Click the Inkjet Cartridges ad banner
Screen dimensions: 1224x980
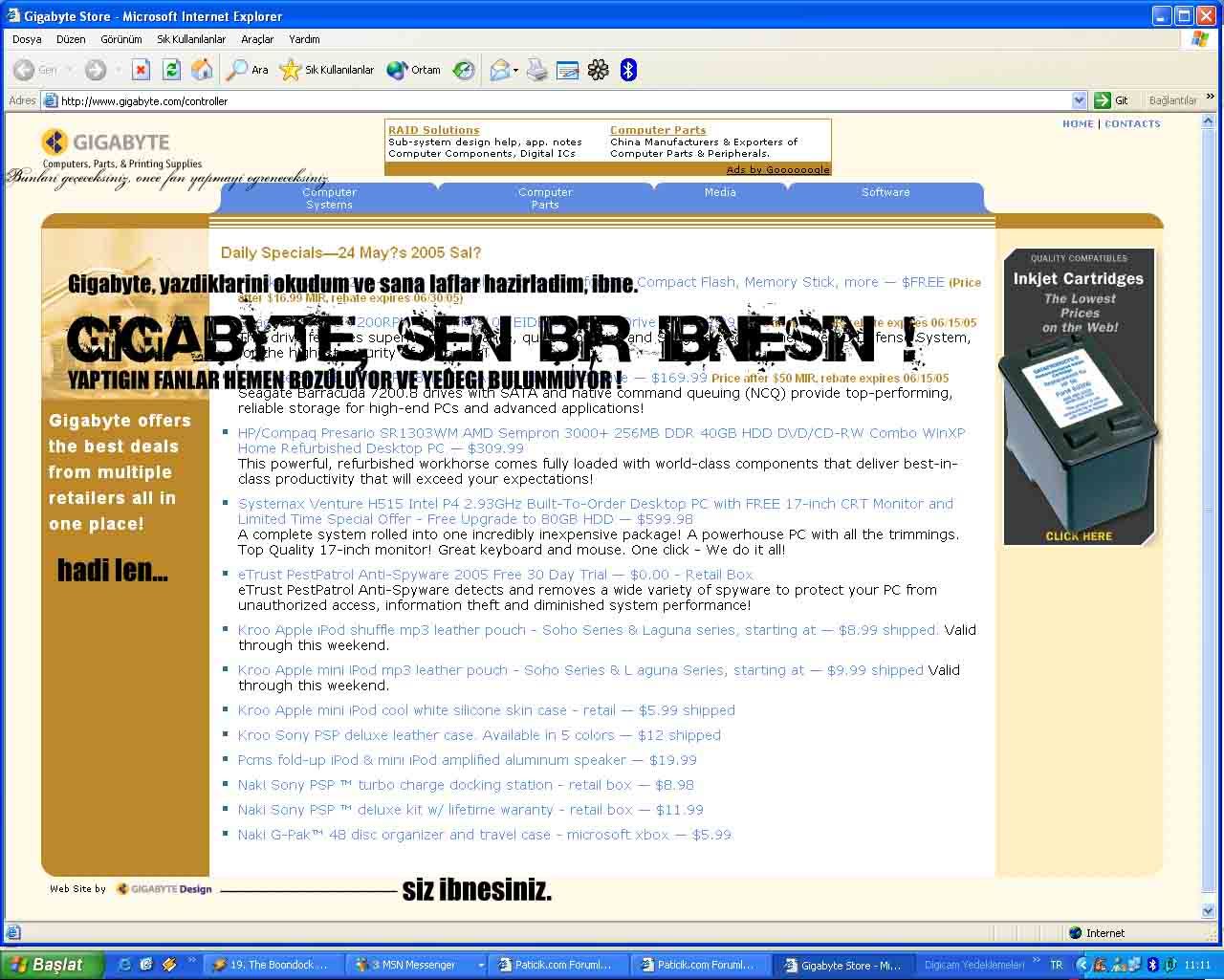click(1080, 397)
